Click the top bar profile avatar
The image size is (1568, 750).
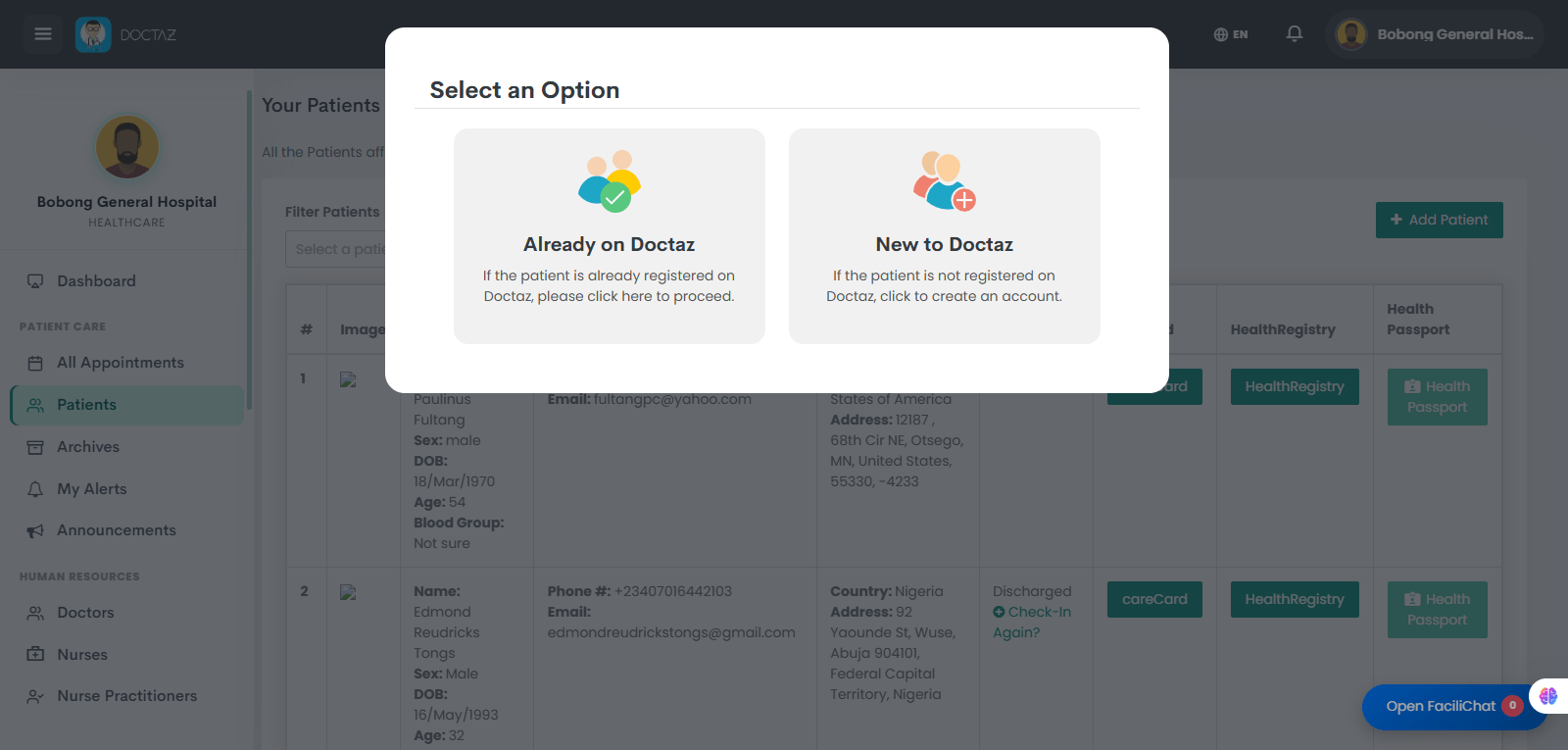pyautogui.click(x=1351, y=34)
